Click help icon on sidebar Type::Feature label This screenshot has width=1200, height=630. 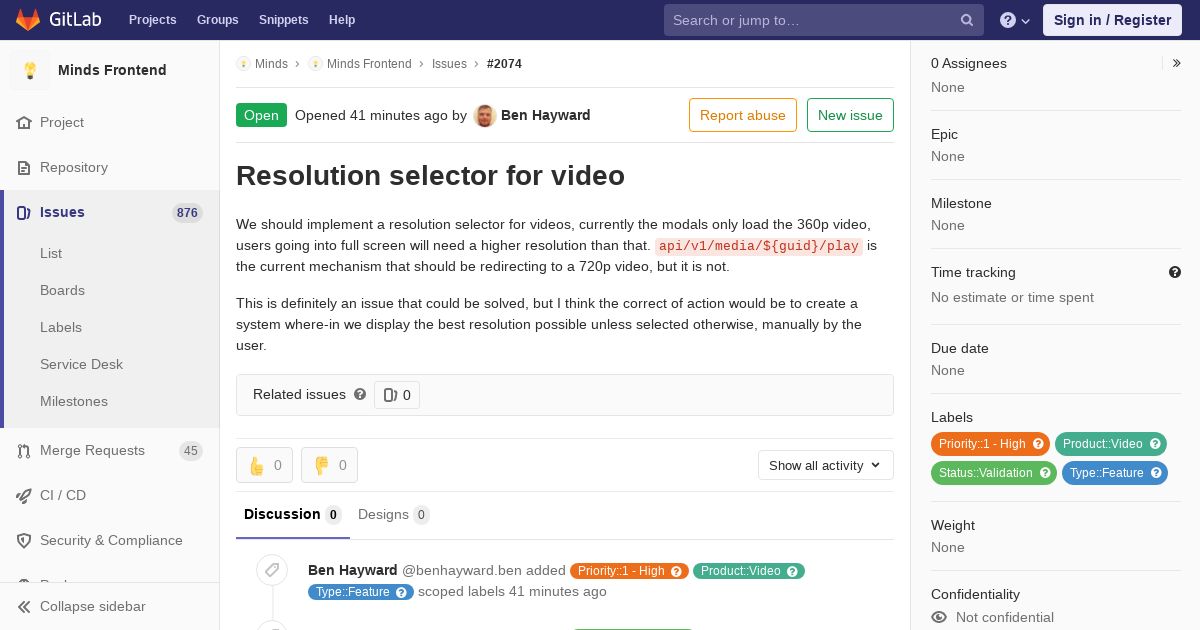(1156, 473)
